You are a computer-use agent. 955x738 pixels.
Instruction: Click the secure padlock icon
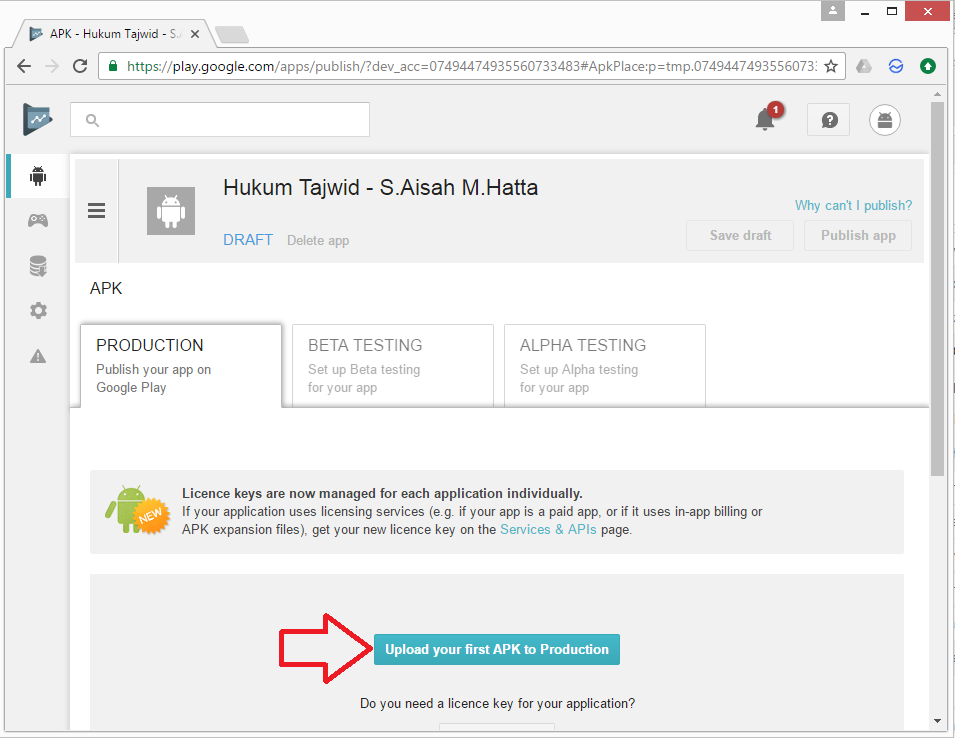point(113,66)
